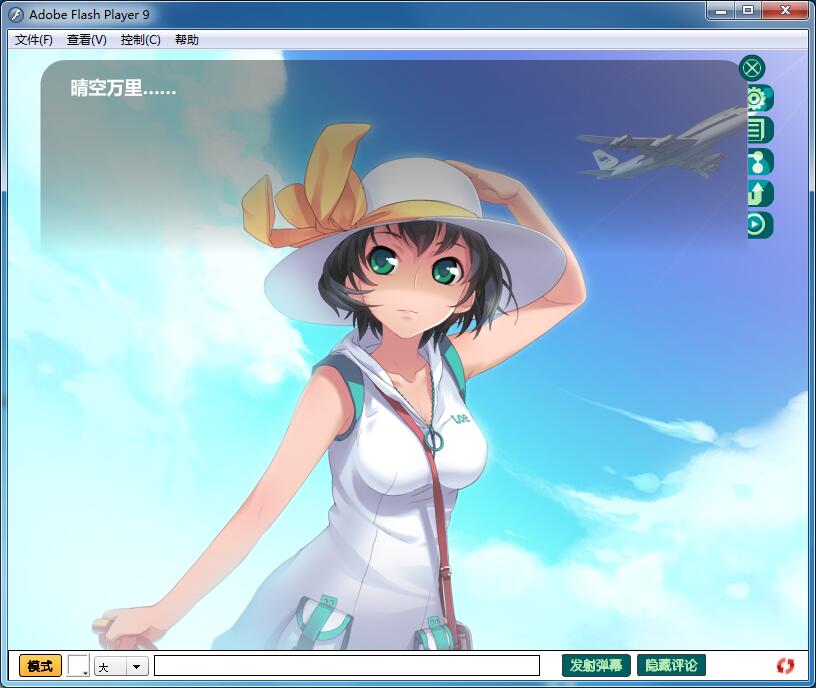
Task: Close the overlay with the circled X icon
Action: tap(752, 68)
